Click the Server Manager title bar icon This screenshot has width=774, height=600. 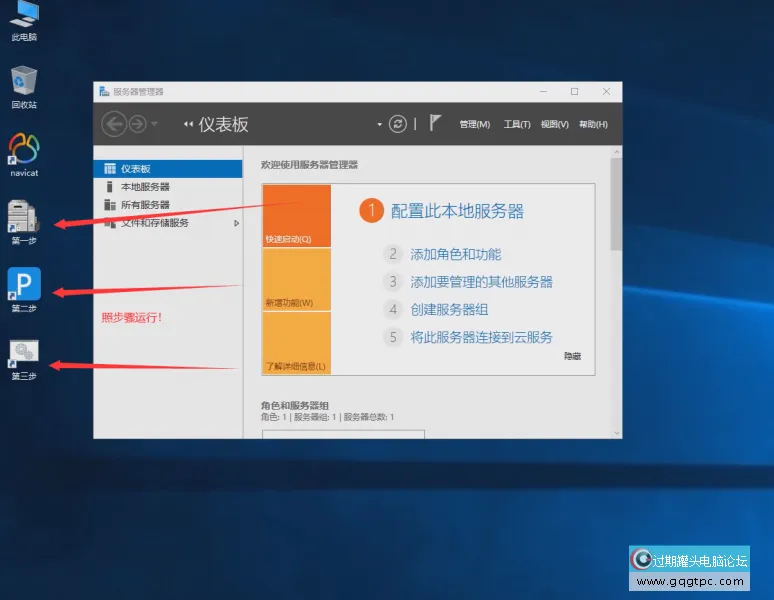tap(104, 91)
